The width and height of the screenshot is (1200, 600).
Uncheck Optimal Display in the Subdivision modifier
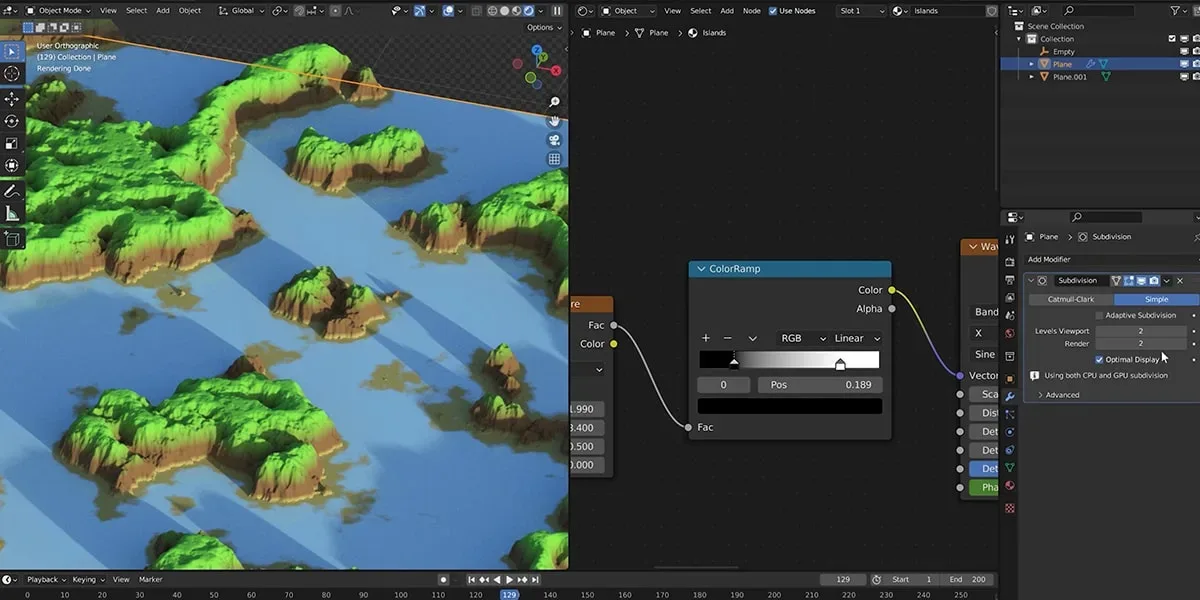pos(1099,359)
